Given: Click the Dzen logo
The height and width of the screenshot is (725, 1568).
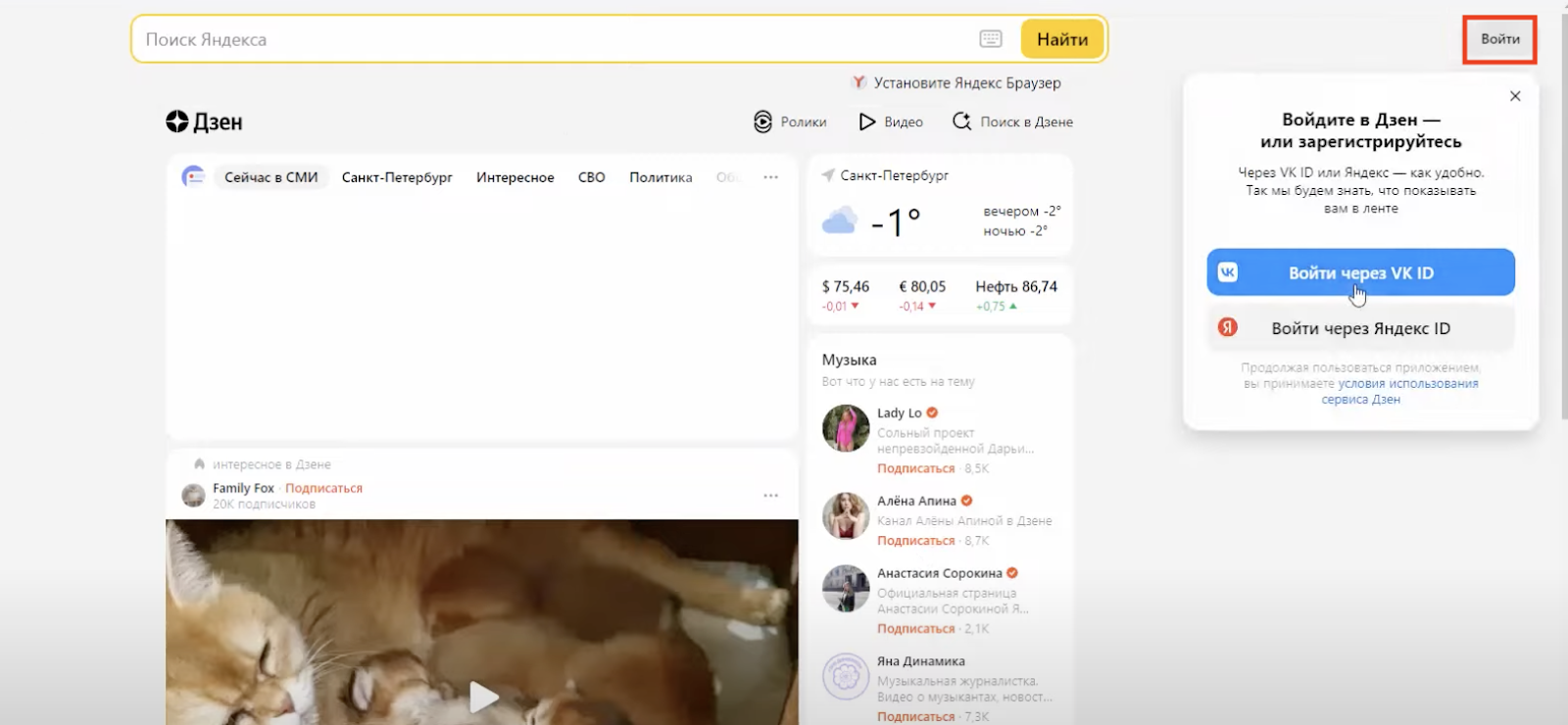Looking at the screenshot, I should tap(204, 121).
